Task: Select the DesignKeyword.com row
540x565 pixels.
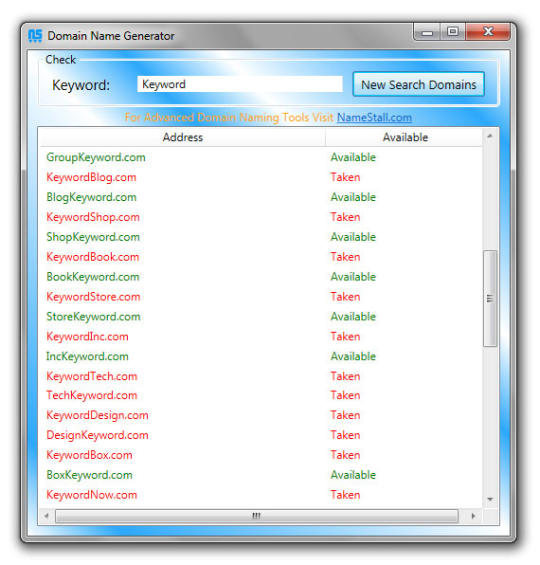Action: pyautogui.click(x=261, y=435)
